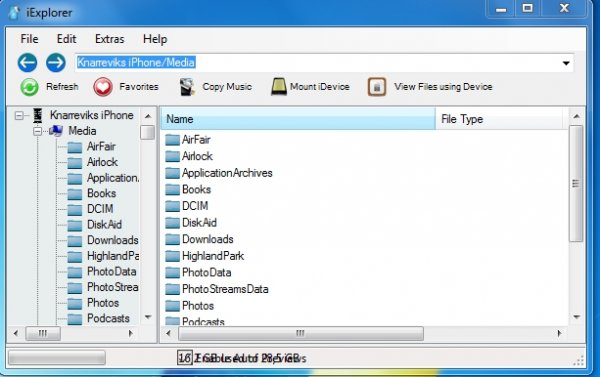This screenshot has width=600, height=377.
Task: Click the Downloads folder icon in file list
Action: click(x=172, y=239)
